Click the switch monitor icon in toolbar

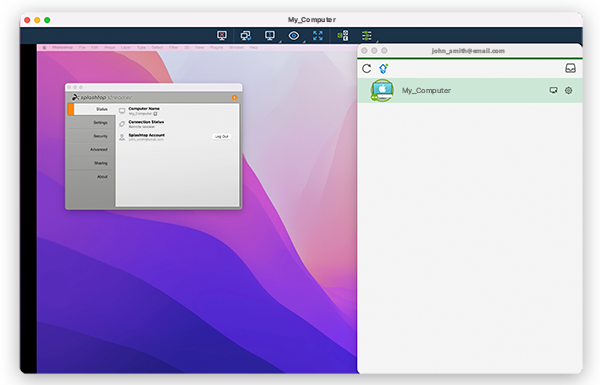point(246,36)
